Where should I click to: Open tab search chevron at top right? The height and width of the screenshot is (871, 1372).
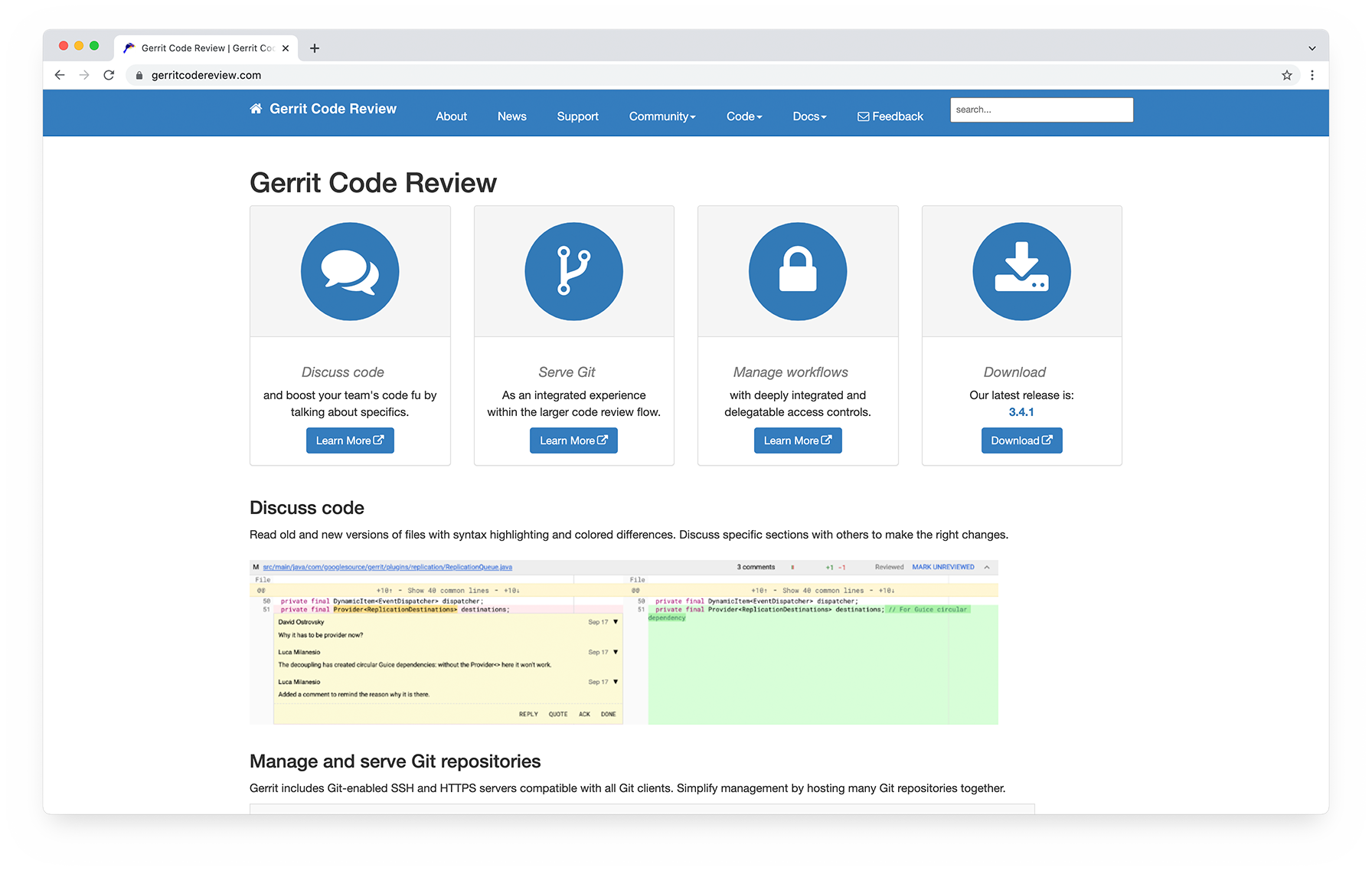click(x=1312, y=48)
